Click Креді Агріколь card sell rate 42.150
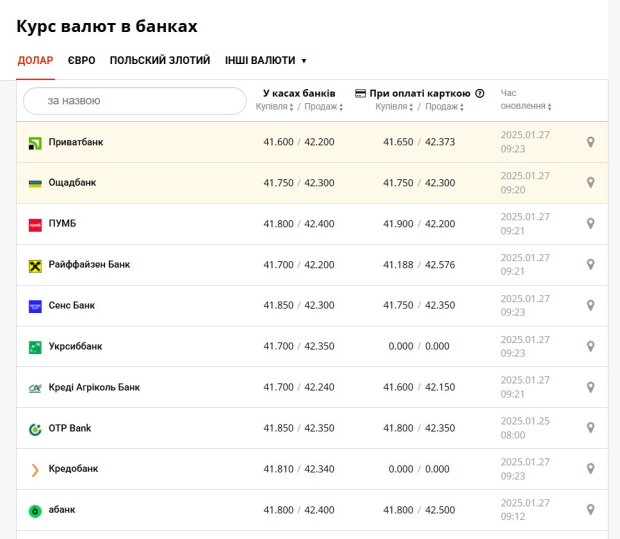Image resolution: width=620 pixels, height=539 pixels. (x=440, y=387)
